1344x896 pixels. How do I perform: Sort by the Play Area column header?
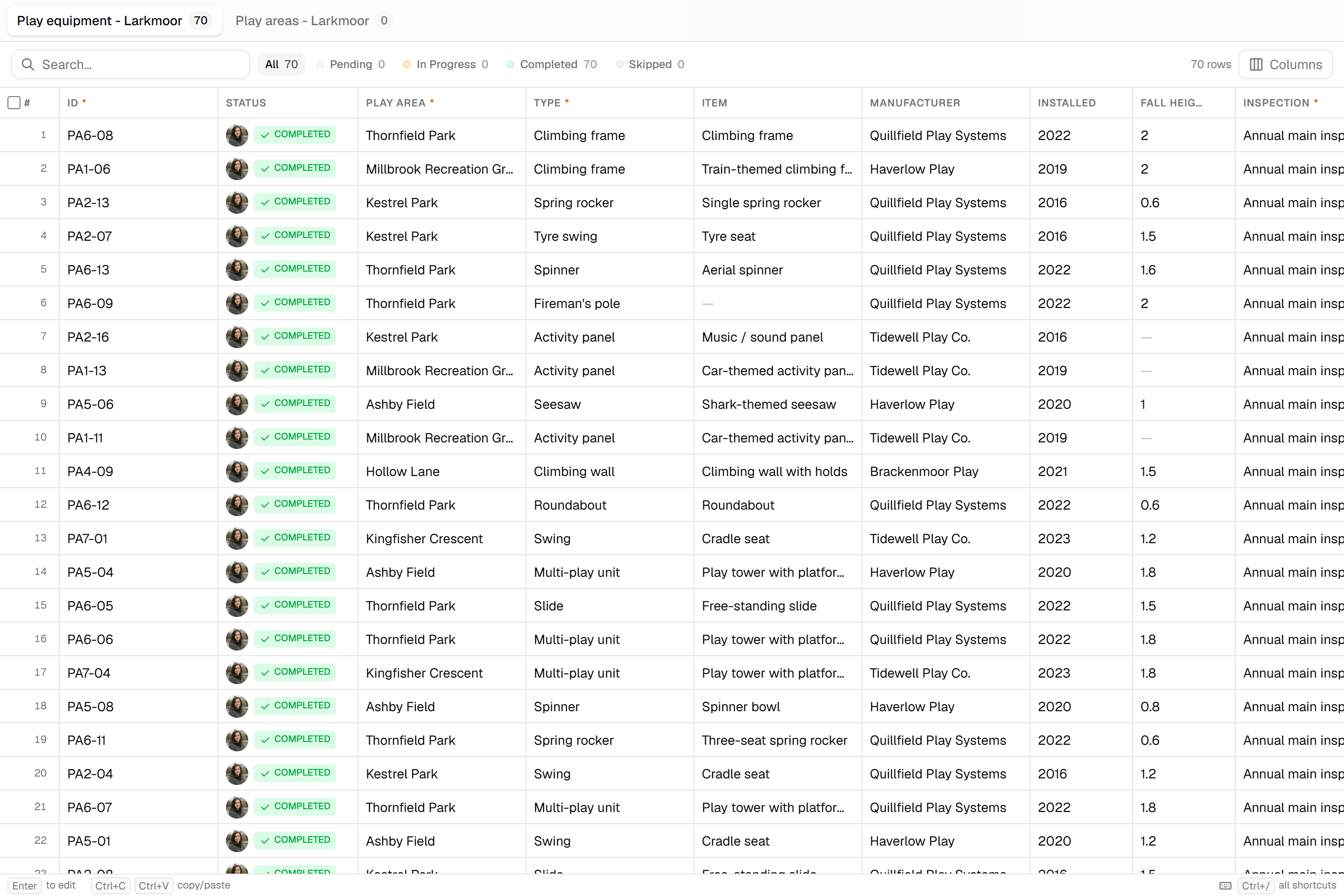pos(395,103)
